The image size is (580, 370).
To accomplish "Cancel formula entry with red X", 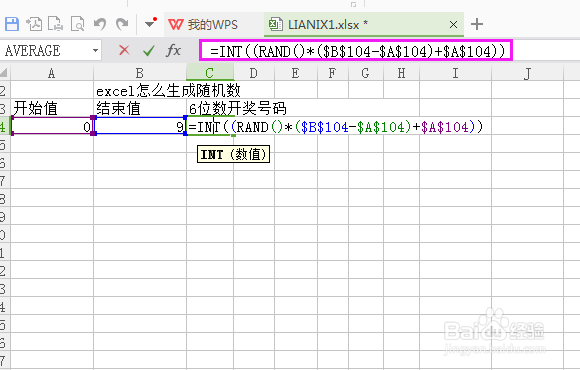I will click(124, 50).
